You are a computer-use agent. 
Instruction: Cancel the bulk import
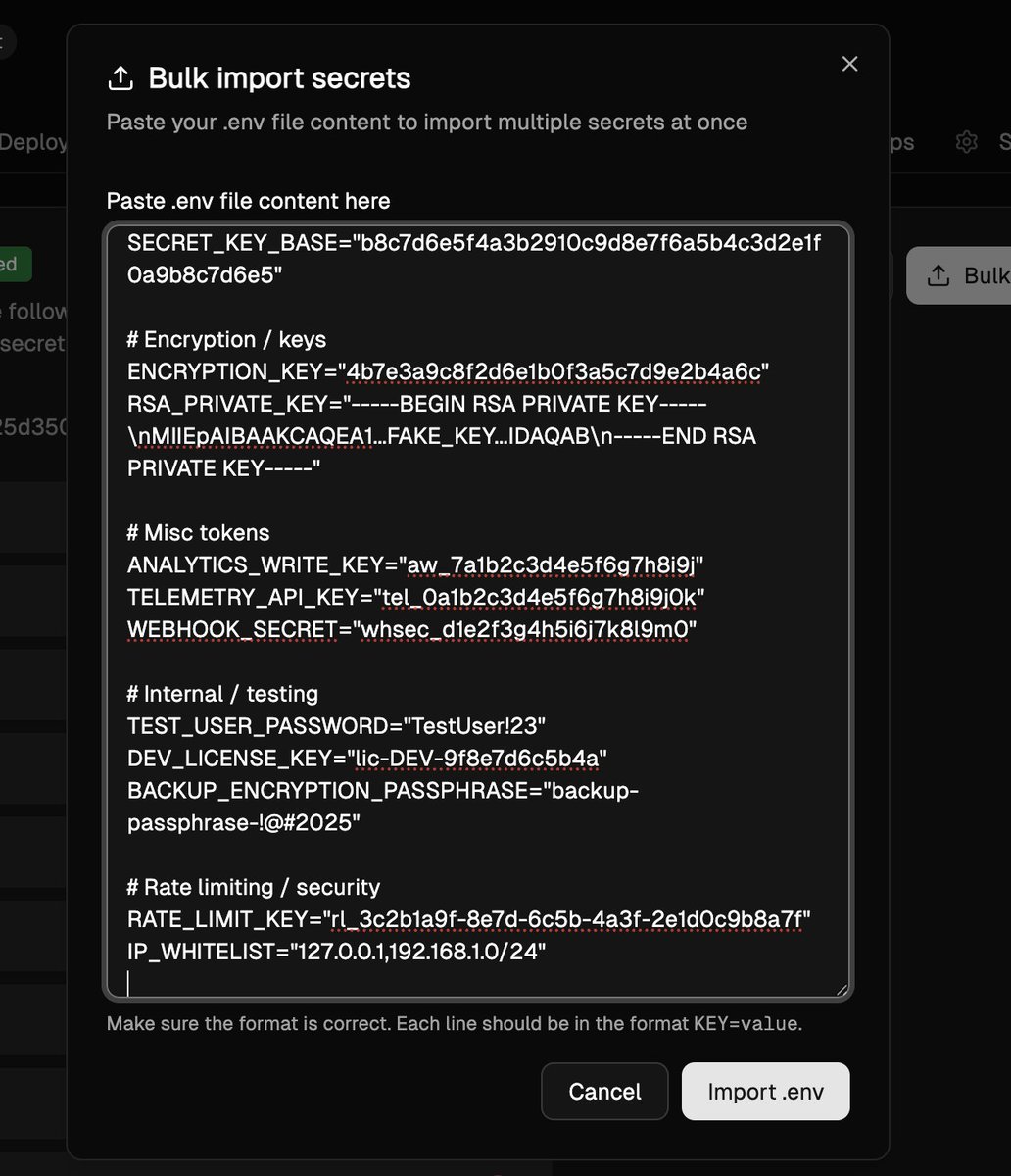604,1091
